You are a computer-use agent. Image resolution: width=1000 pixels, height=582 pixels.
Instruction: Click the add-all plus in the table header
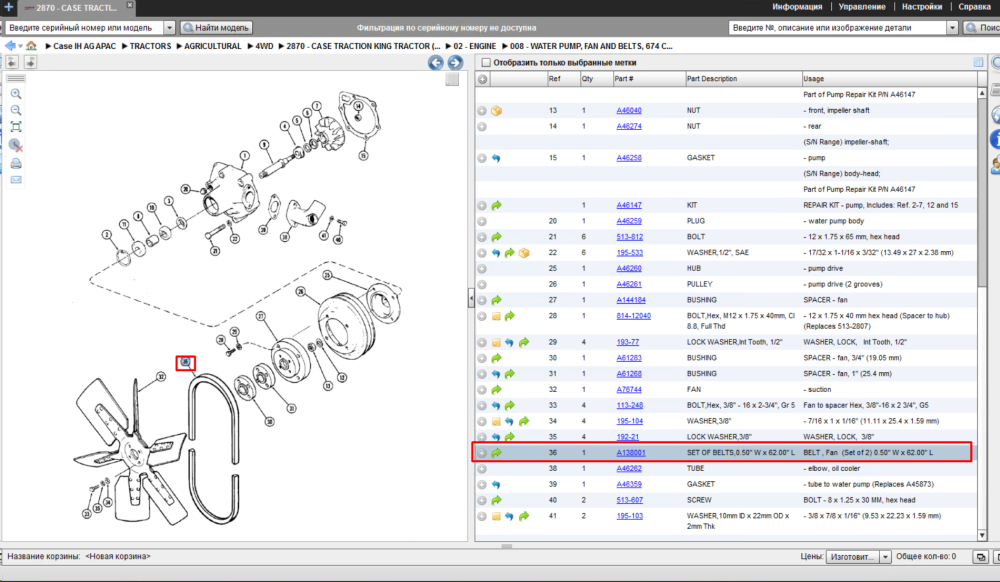(483, 79)
